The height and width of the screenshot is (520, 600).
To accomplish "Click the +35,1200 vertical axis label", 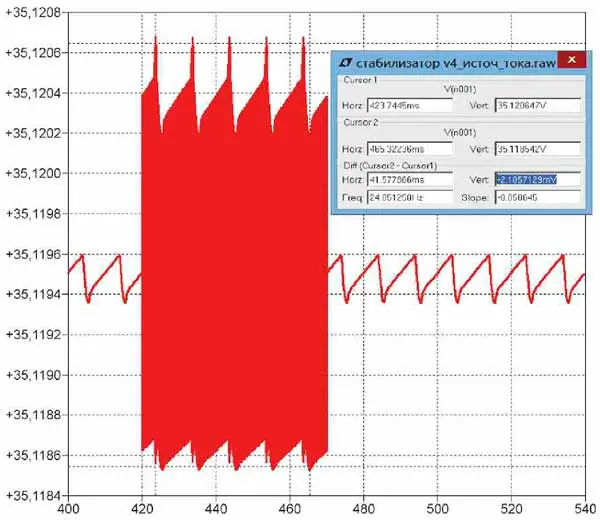I will pyautogui.click(x=33, y=173).
